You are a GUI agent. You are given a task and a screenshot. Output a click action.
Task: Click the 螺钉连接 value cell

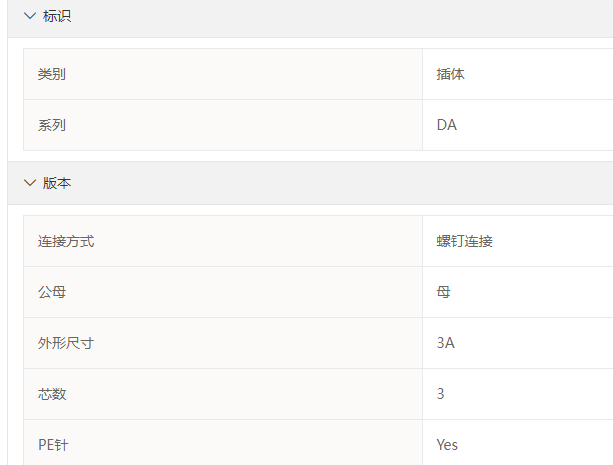tap(518, 241)
